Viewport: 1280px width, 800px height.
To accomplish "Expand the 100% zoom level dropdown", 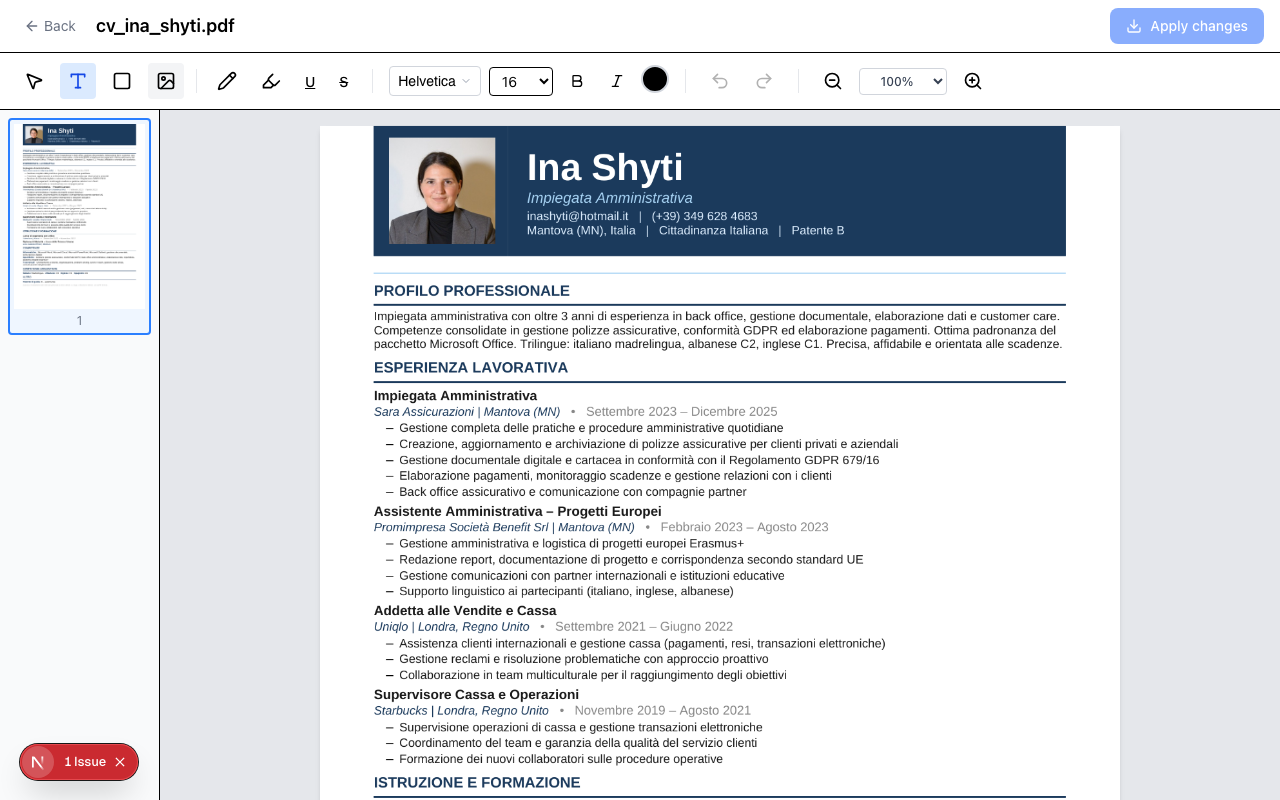I will coord(902,81).
